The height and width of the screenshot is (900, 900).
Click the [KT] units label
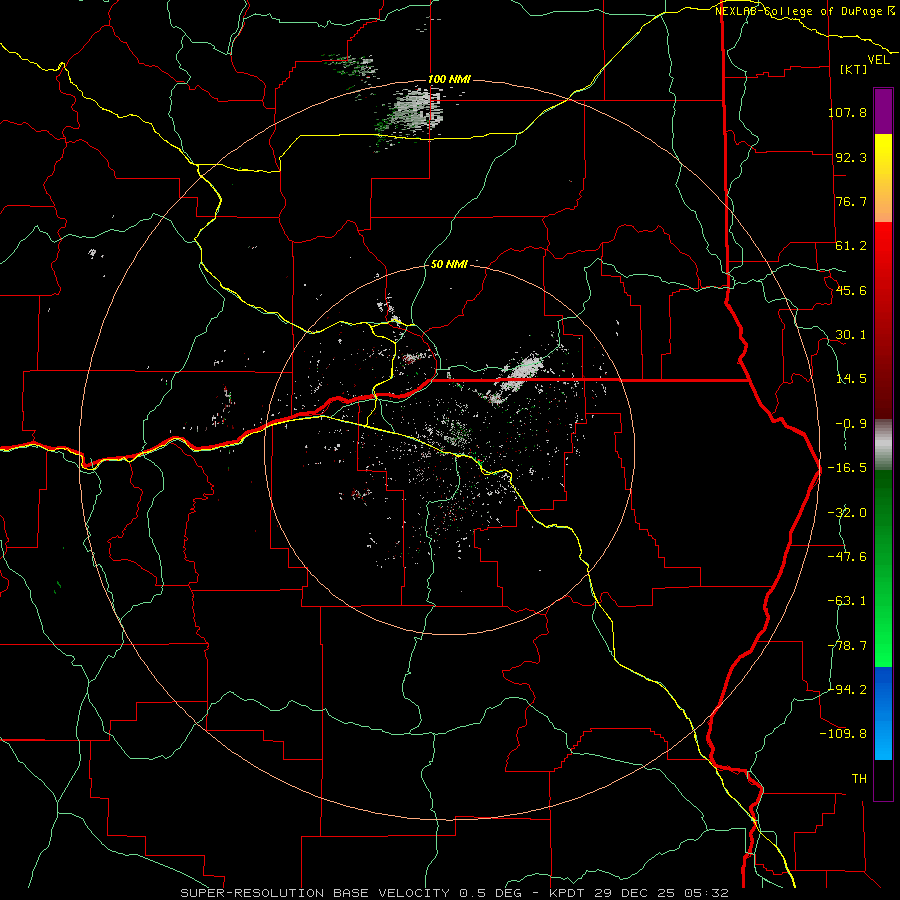[854, 69]
